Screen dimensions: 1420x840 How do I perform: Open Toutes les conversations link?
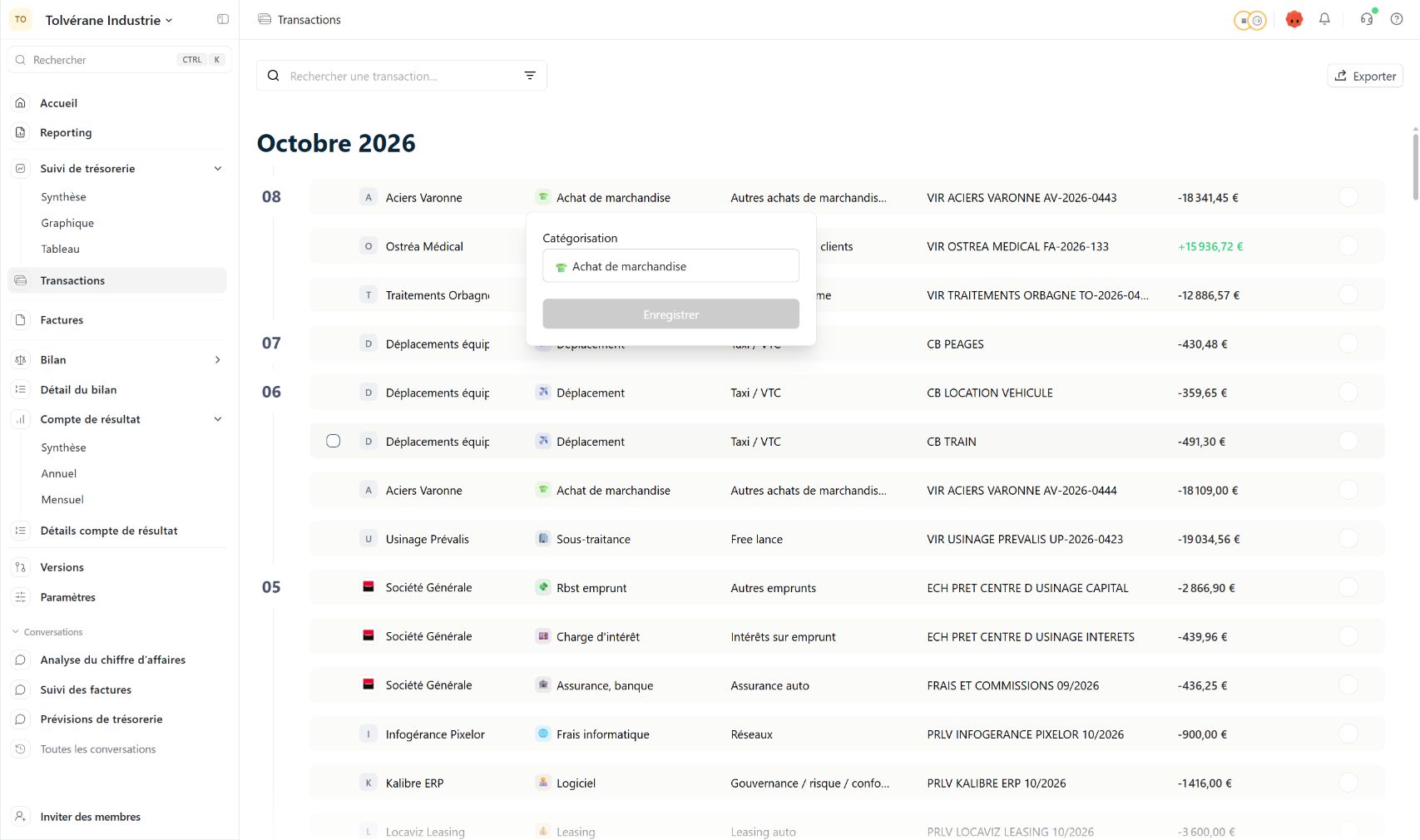coord(98,749)
